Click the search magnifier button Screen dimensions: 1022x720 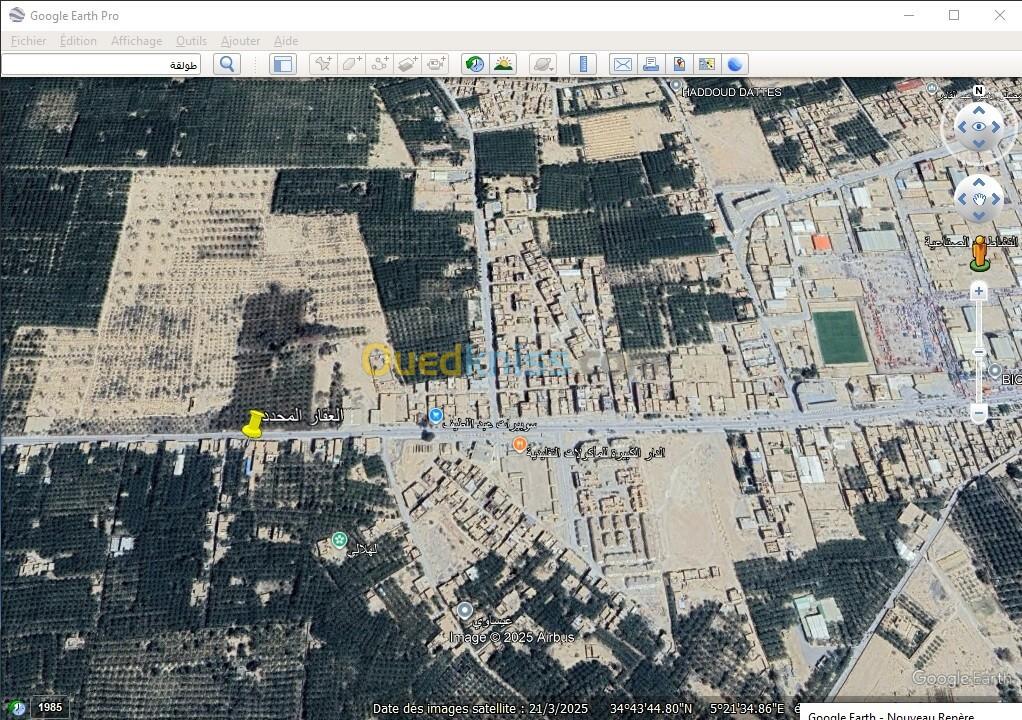pyautogui.click(x=227, y=64)
